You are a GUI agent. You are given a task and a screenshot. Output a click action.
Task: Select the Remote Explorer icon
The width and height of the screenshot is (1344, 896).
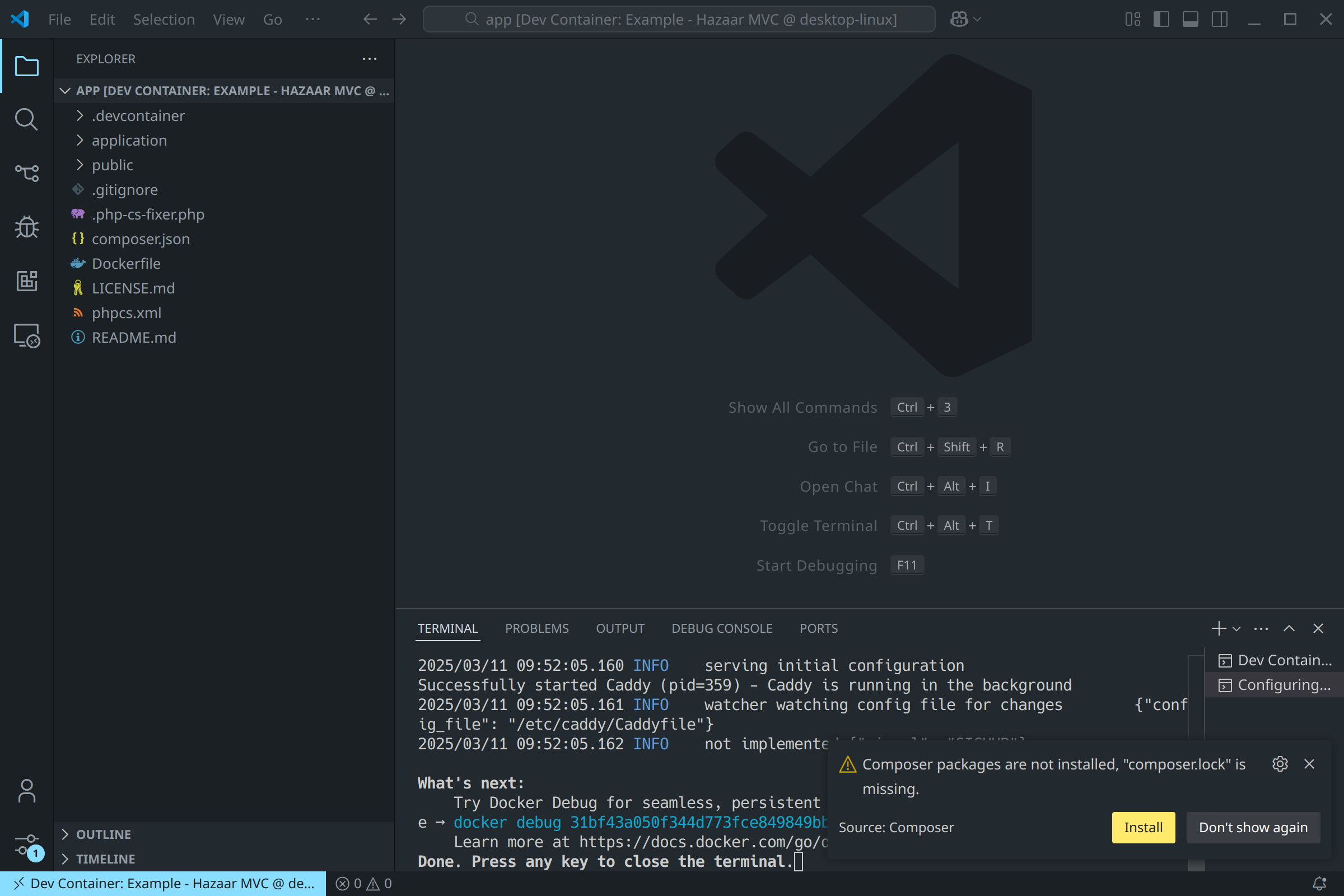(x=26, y=336)
